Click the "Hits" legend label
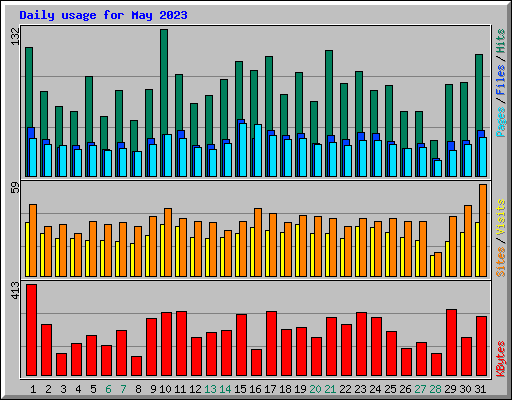512x400 pixels. pyautogui.click(x=500, y=41)
